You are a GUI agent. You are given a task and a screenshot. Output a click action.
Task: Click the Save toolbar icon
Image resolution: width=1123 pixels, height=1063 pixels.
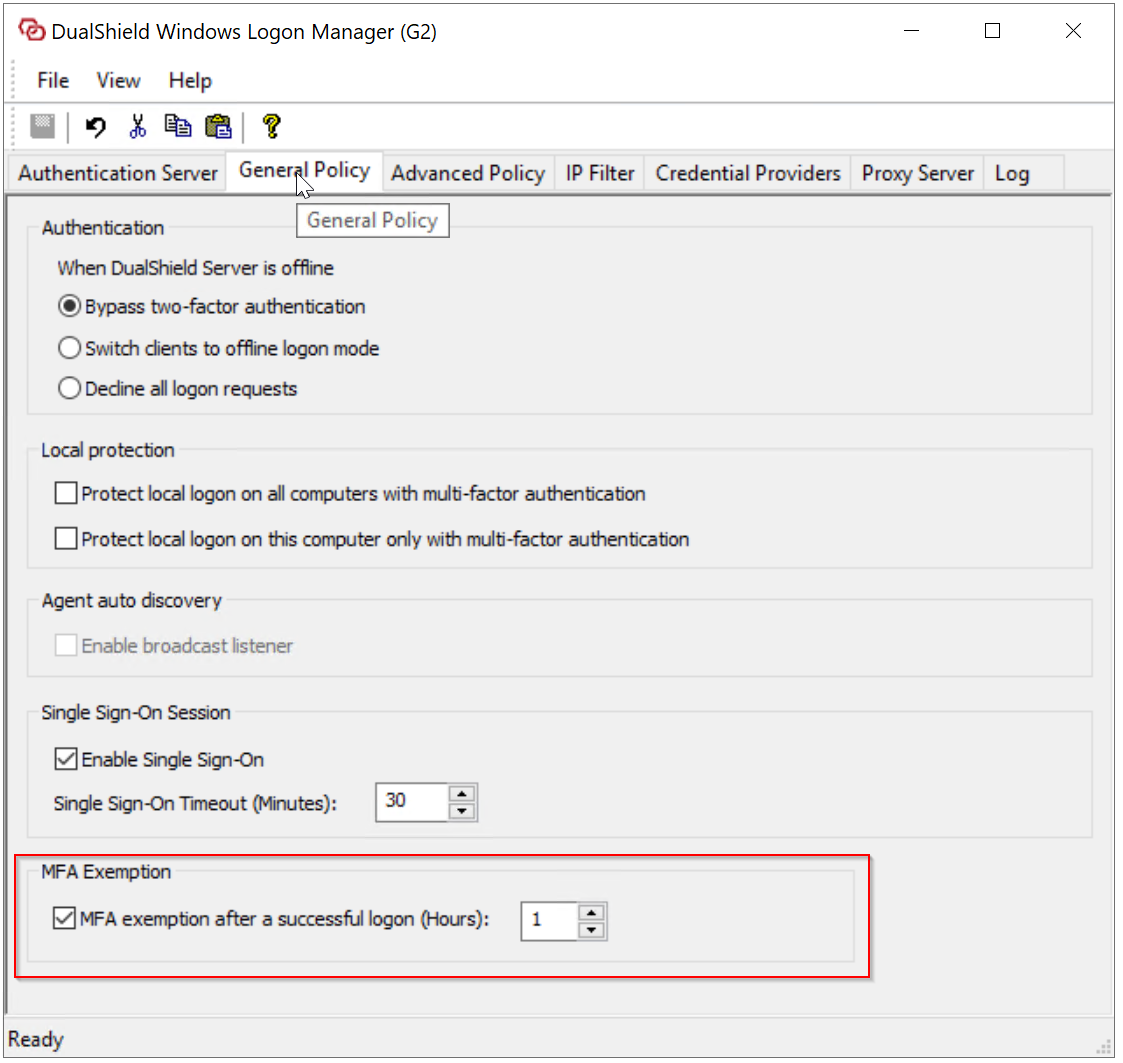pyautogui.click(x=42, y=126)
